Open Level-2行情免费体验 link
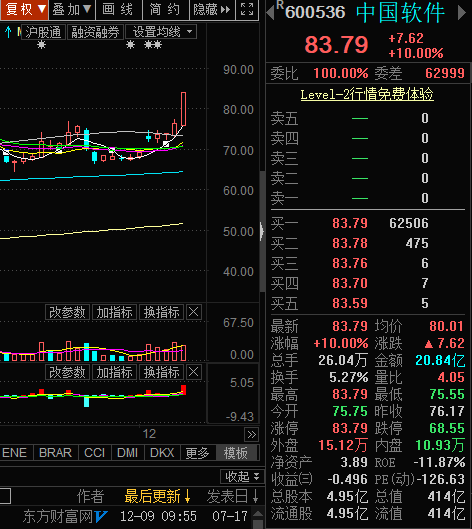 pos(367,94)
